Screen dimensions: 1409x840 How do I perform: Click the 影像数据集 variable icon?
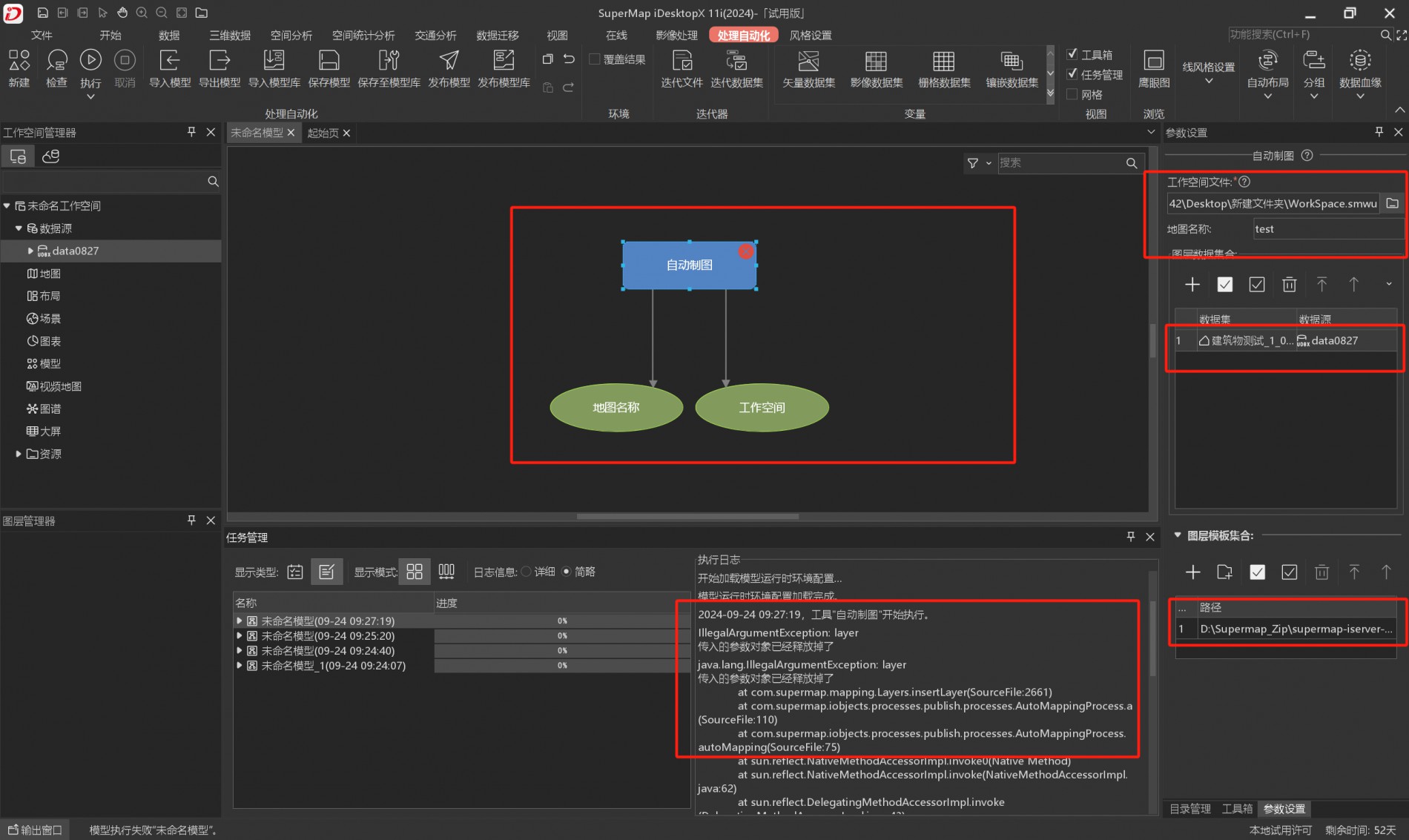coord(876,61)
